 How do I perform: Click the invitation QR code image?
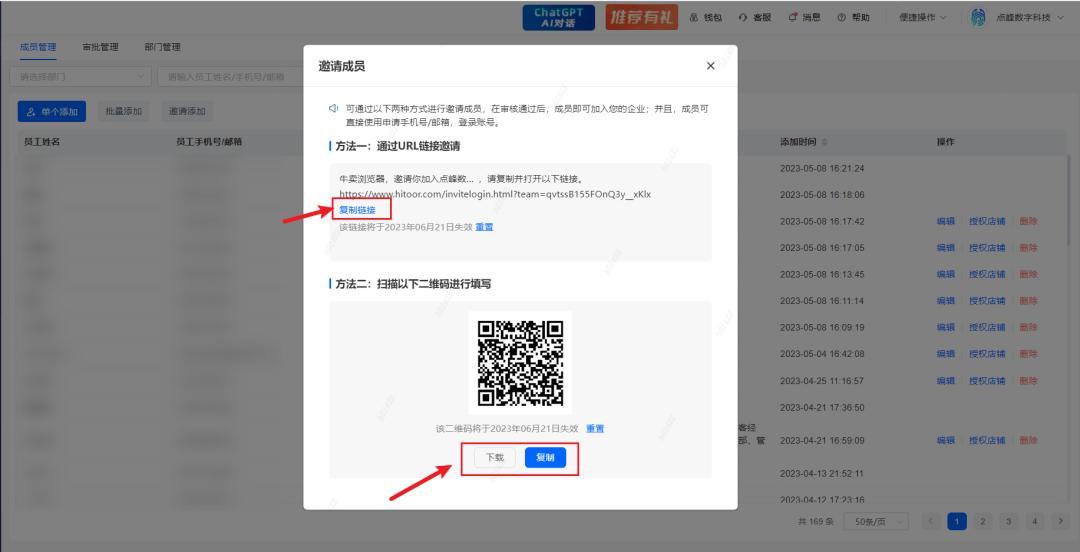click(x=520, y=362)
